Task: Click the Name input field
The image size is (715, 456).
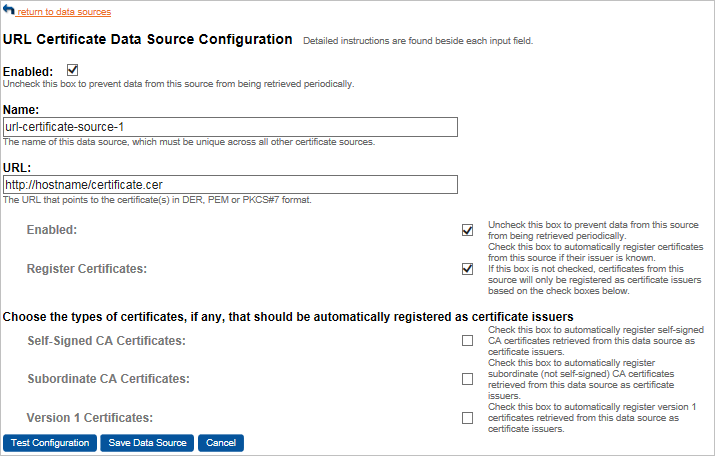Action: pyautogui.click(x=230, y=127)
